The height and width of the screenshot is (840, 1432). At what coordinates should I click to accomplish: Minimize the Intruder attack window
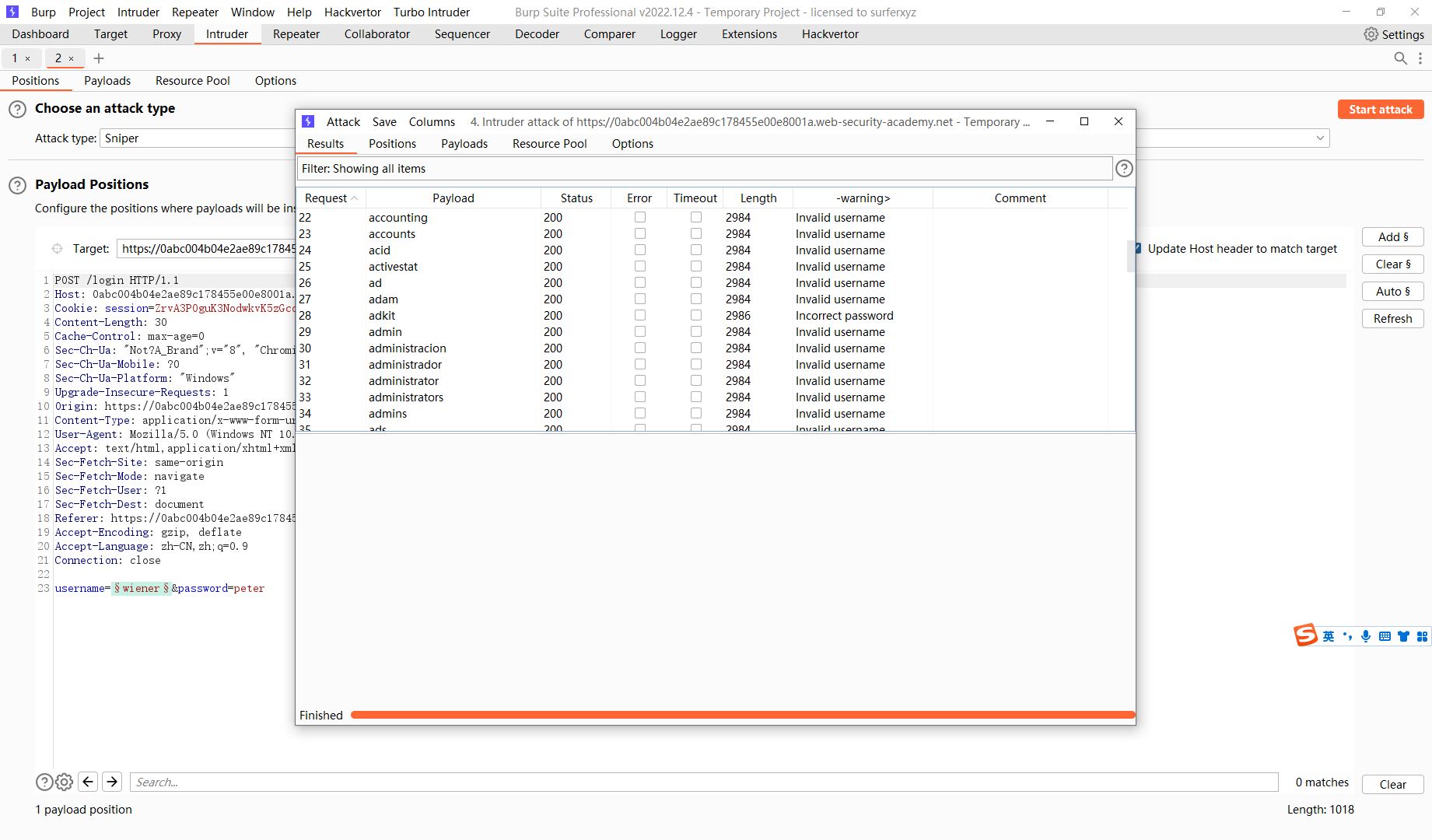[1050, 121]
